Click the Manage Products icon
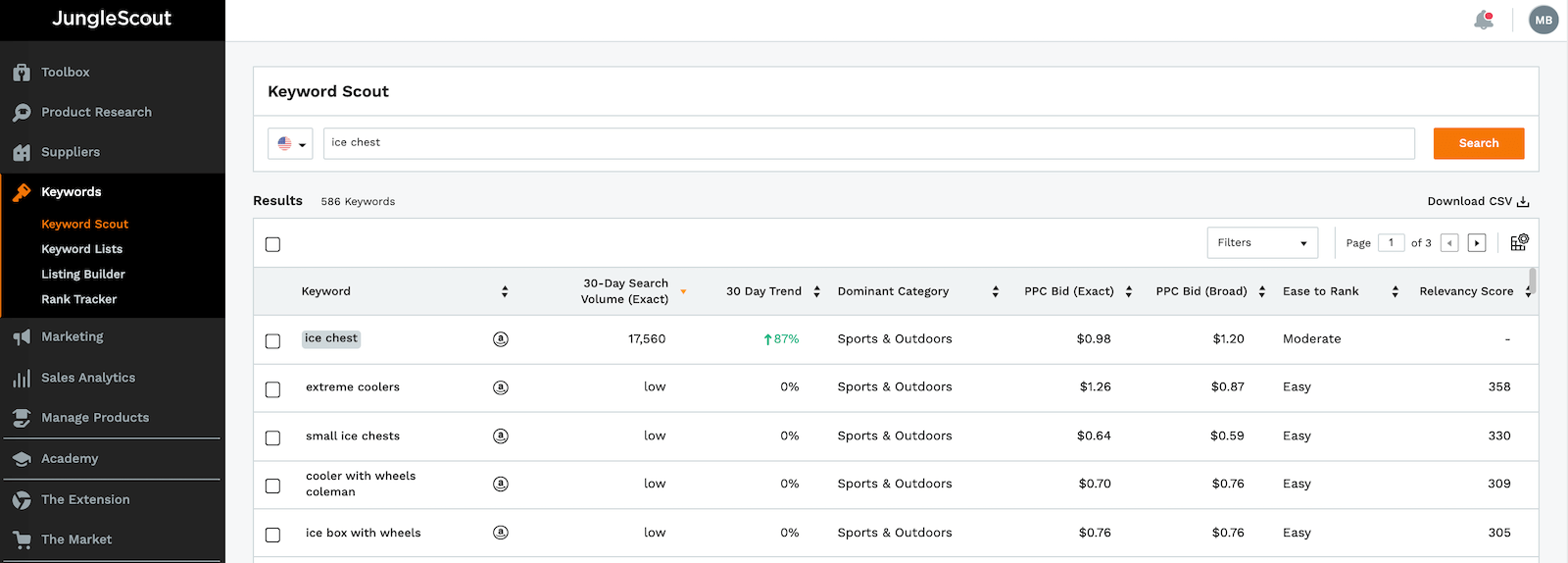1568x563 pixels. click(x=22, y=419)
